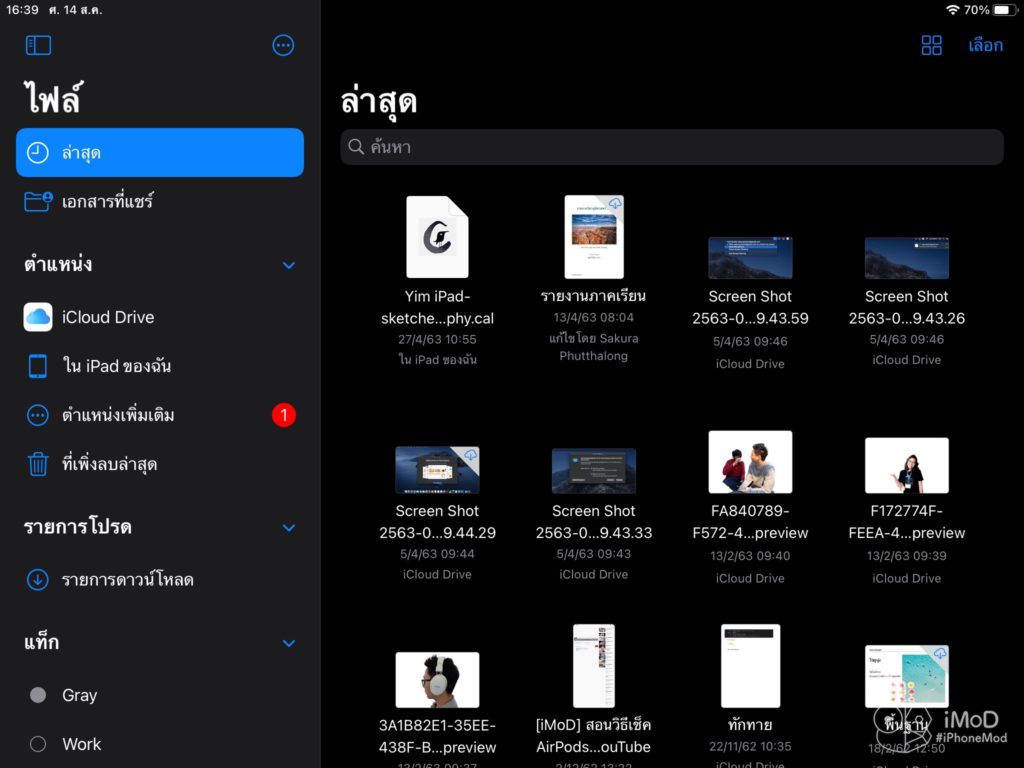Viewport: 1024px width, 768px height.
Task: Filter by Work tag
Action: (x=81, y=744)
